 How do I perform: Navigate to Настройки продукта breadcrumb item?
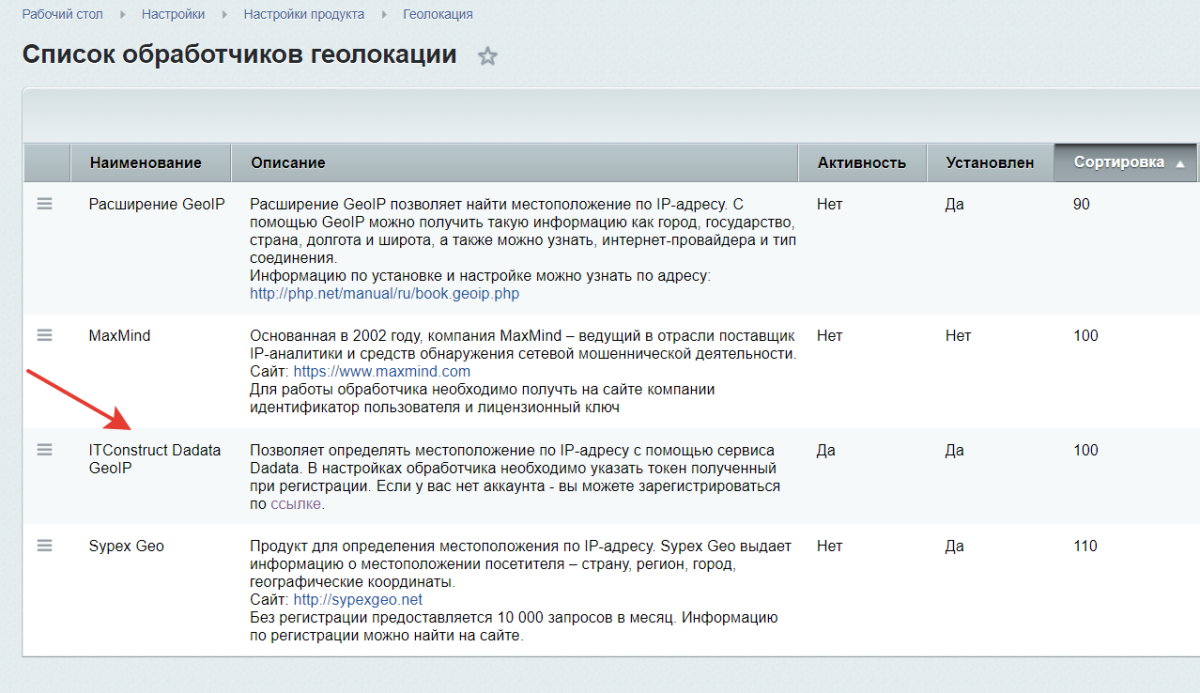click(306, 14)
